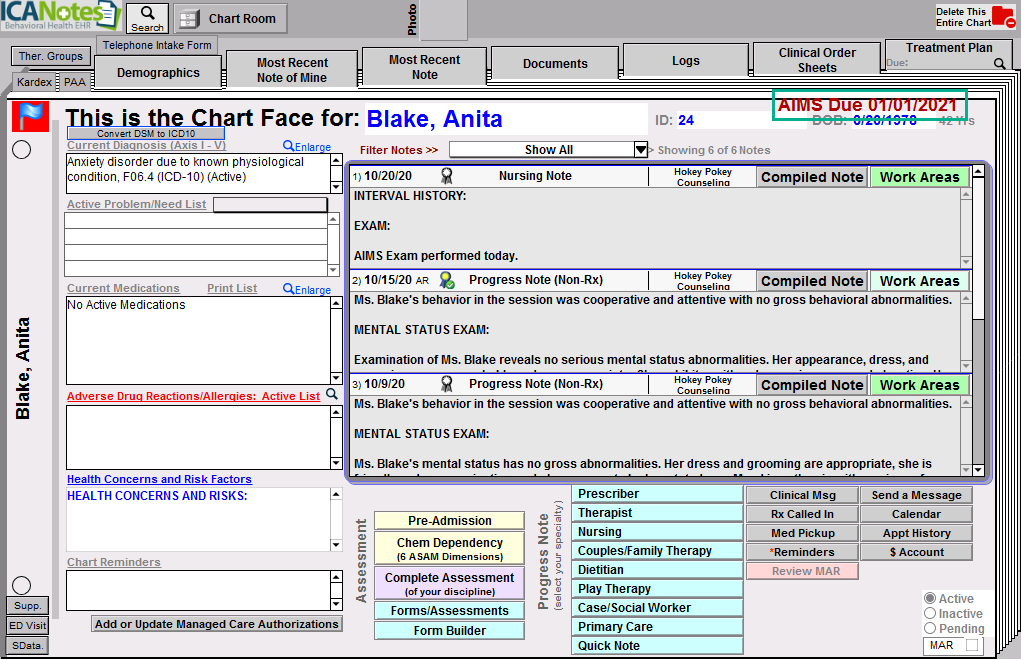
Task: Select the Active radio button
Action: pos(930,599)
